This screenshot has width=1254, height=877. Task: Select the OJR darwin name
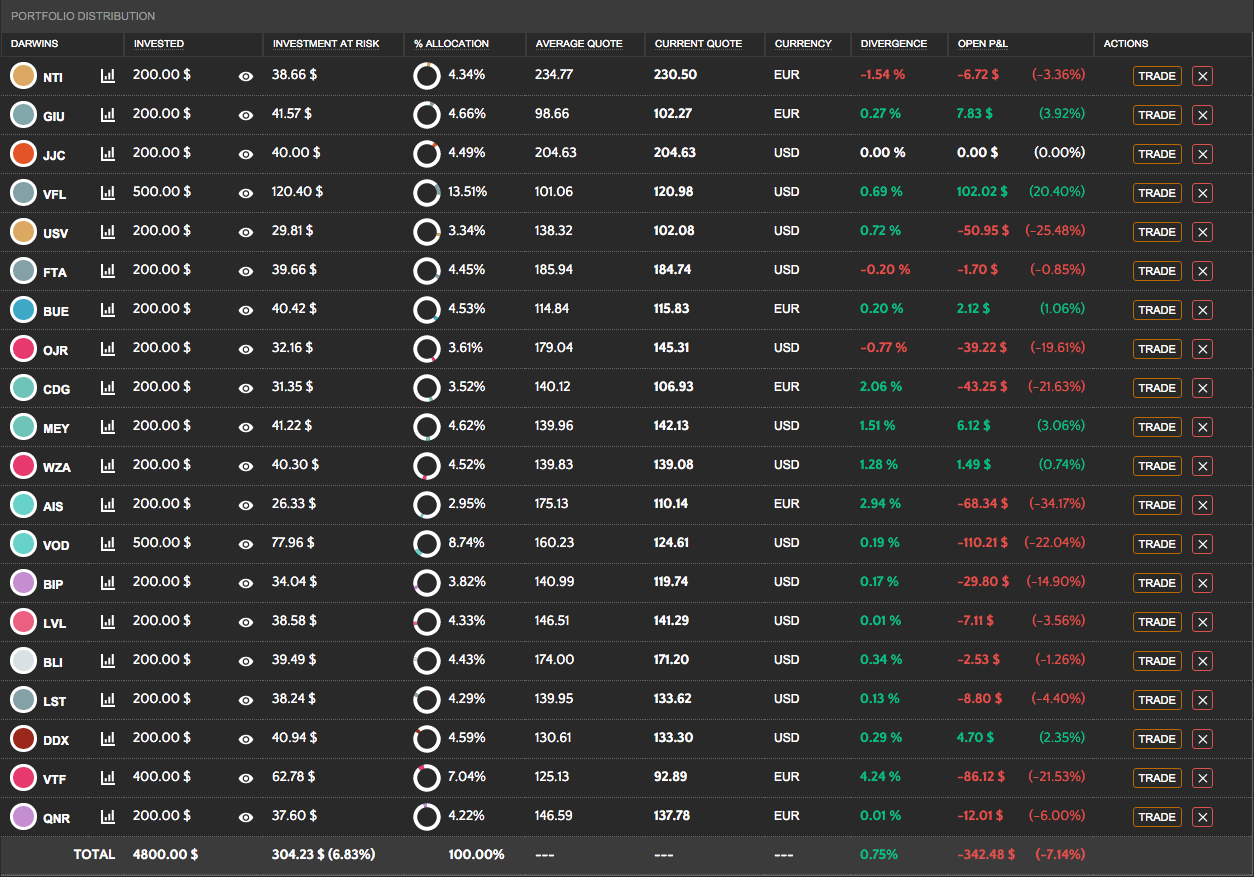(x=56, y=350)
